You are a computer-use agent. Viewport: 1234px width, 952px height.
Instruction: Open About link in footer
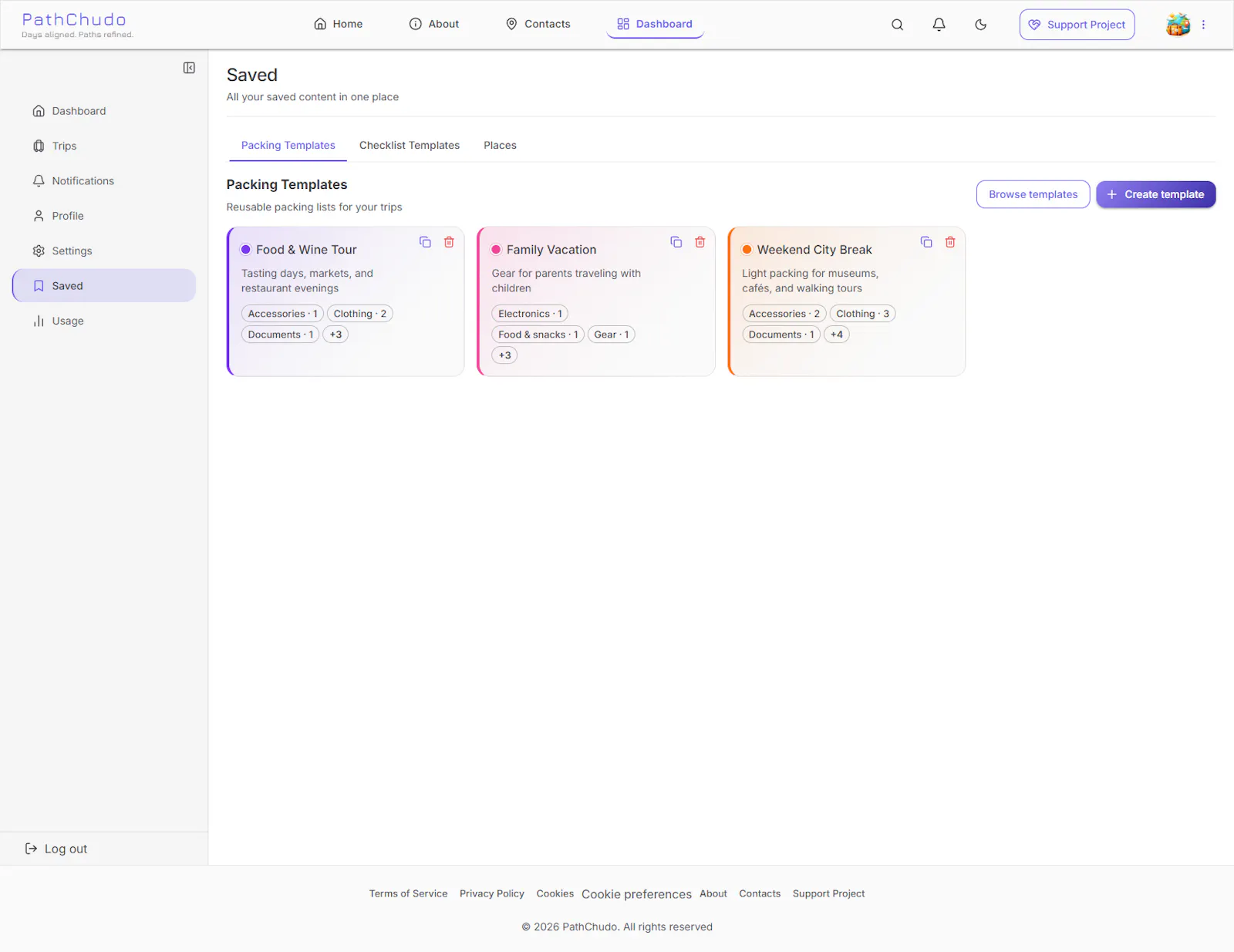click(713, 893)
